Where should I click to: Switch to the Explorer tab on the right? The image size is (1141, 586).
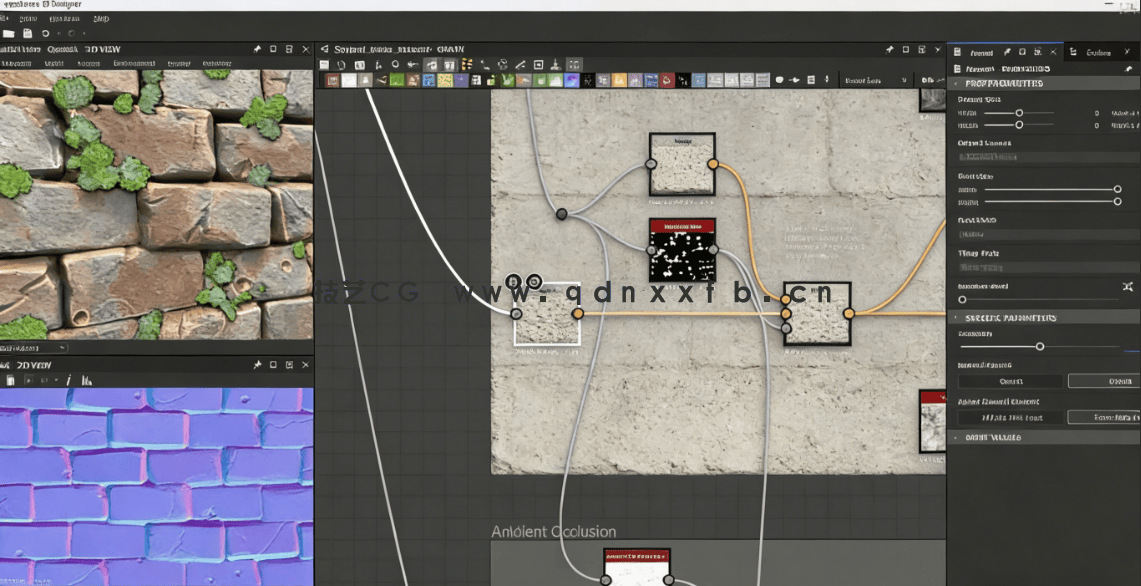point(1099,53)
